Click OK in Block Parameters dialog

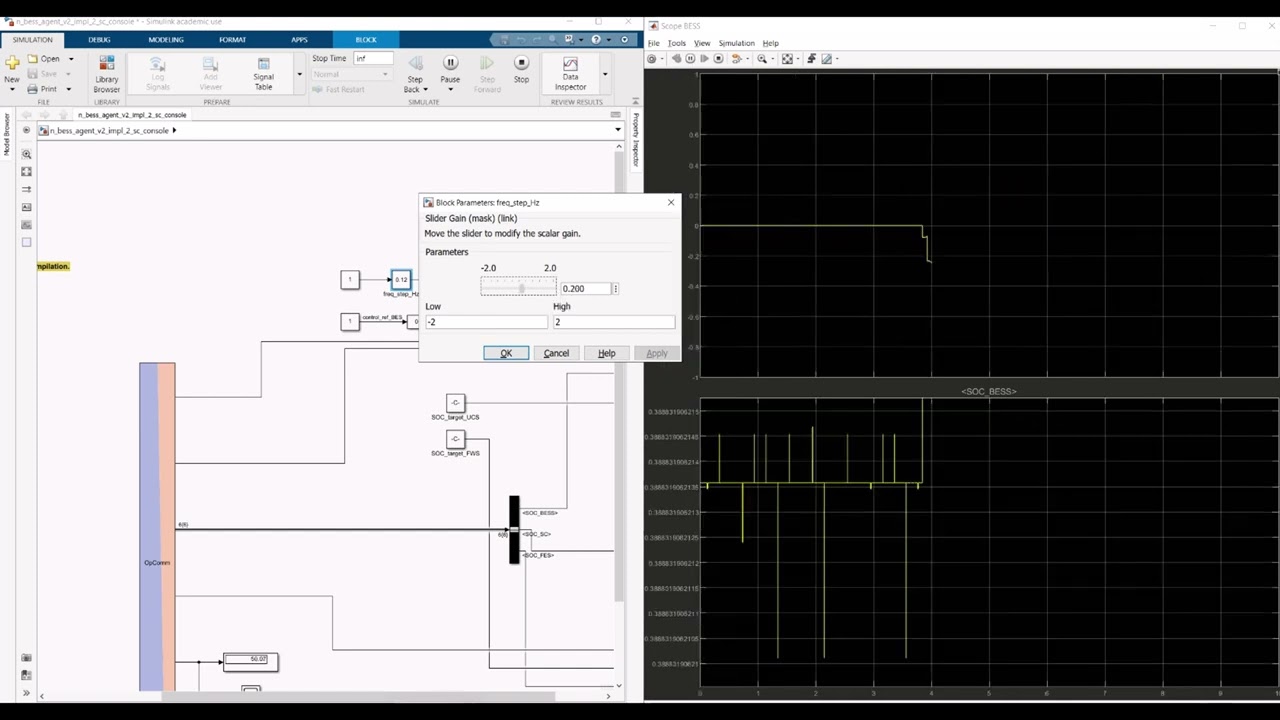pyautogui.click(x=506, y=353)
